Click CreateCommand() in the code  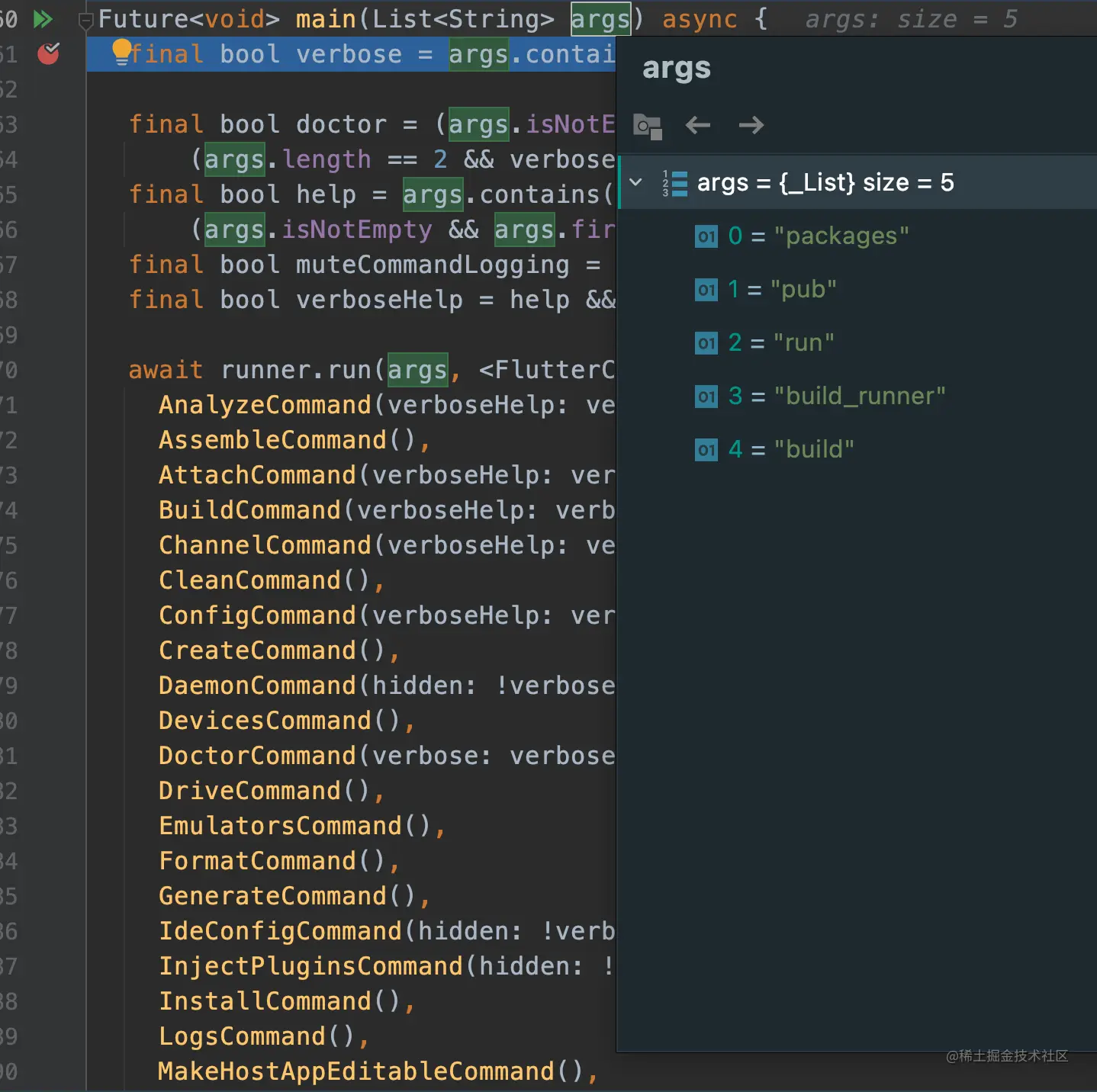pos(272,650)
